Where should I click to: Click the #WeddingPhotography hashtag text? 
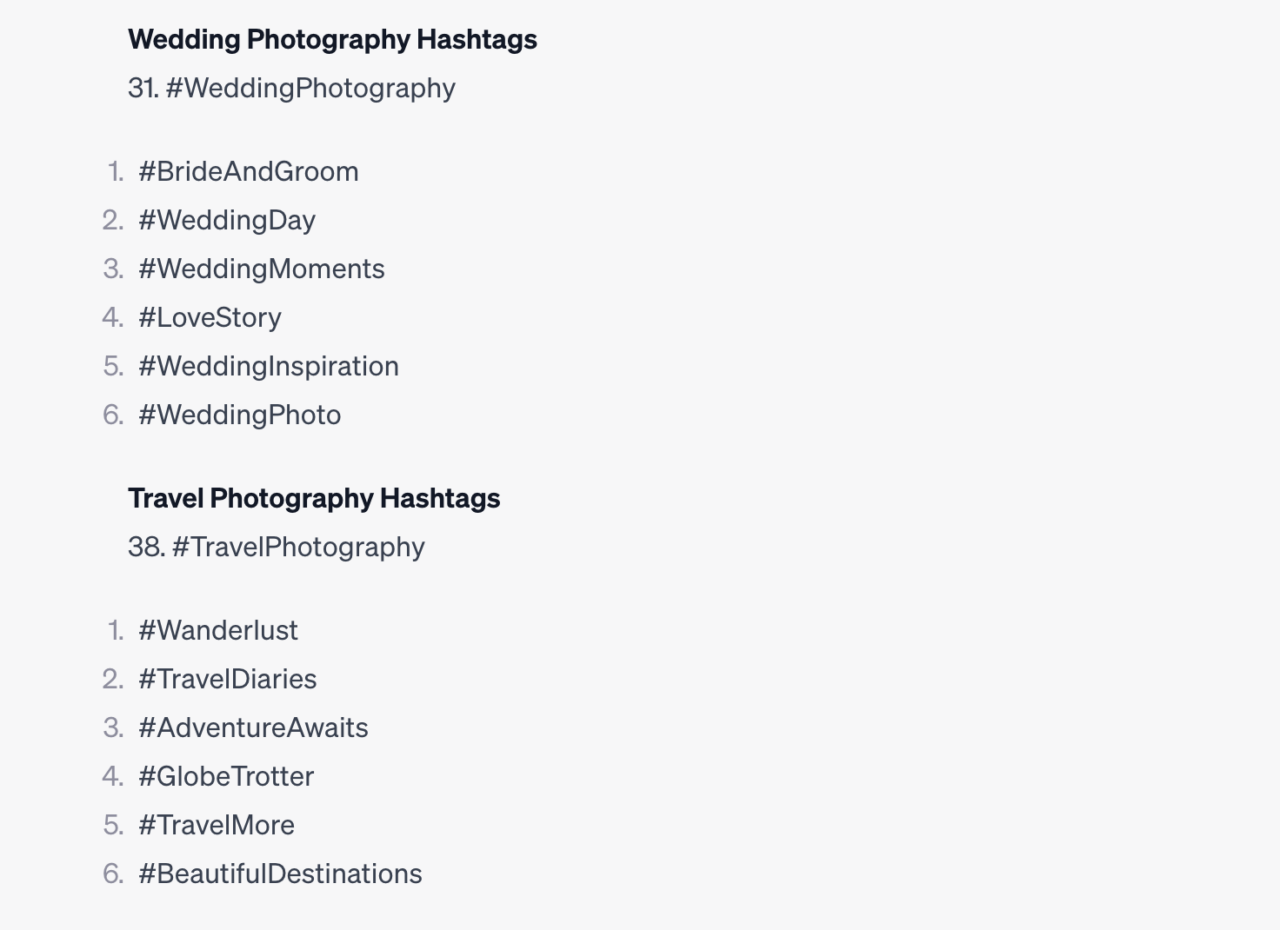pyautogui.click(x=310, y=88)
